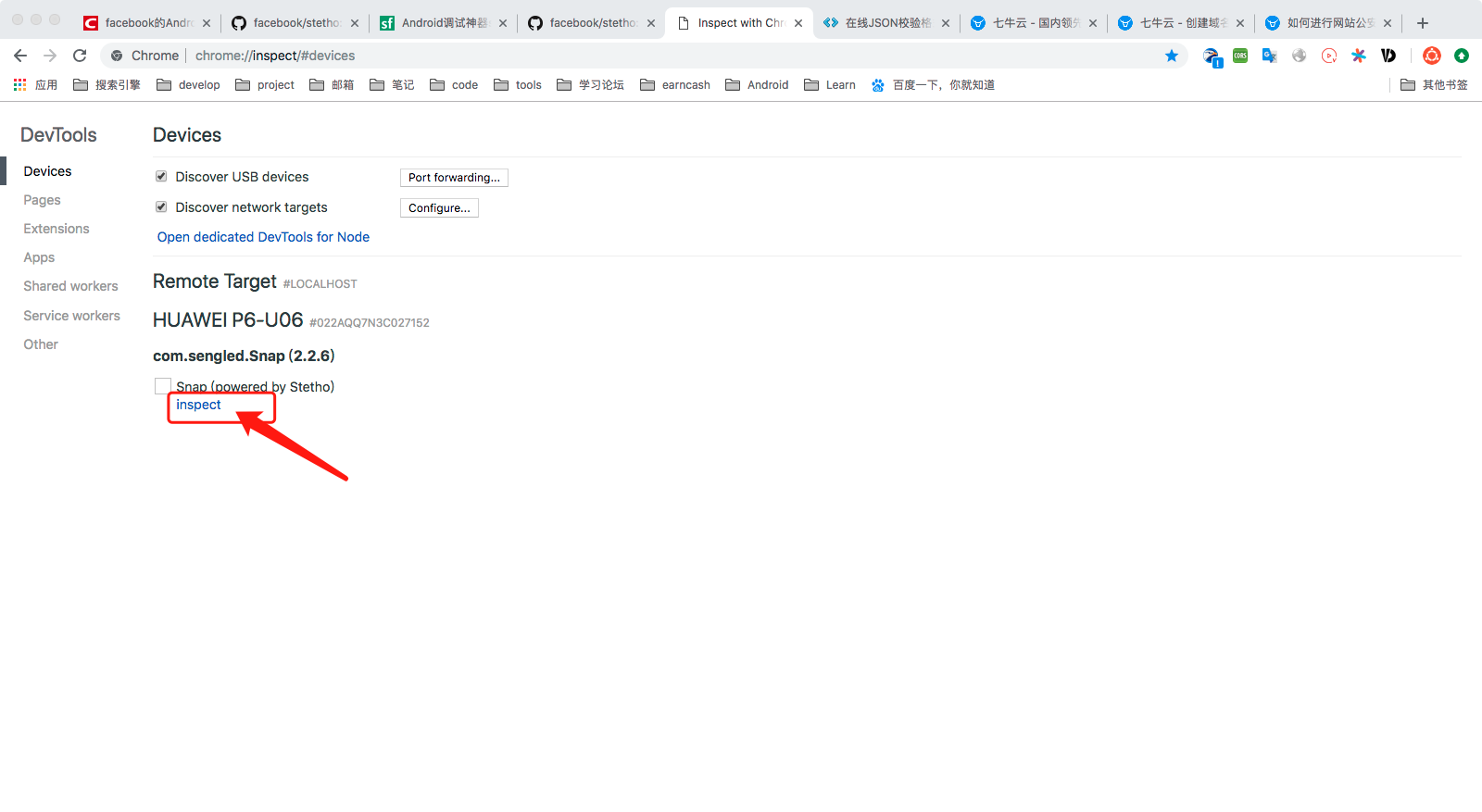Close the Inspect with Chrome tab
This screenshot has width=1482, height=812.
tap(798, 23)
